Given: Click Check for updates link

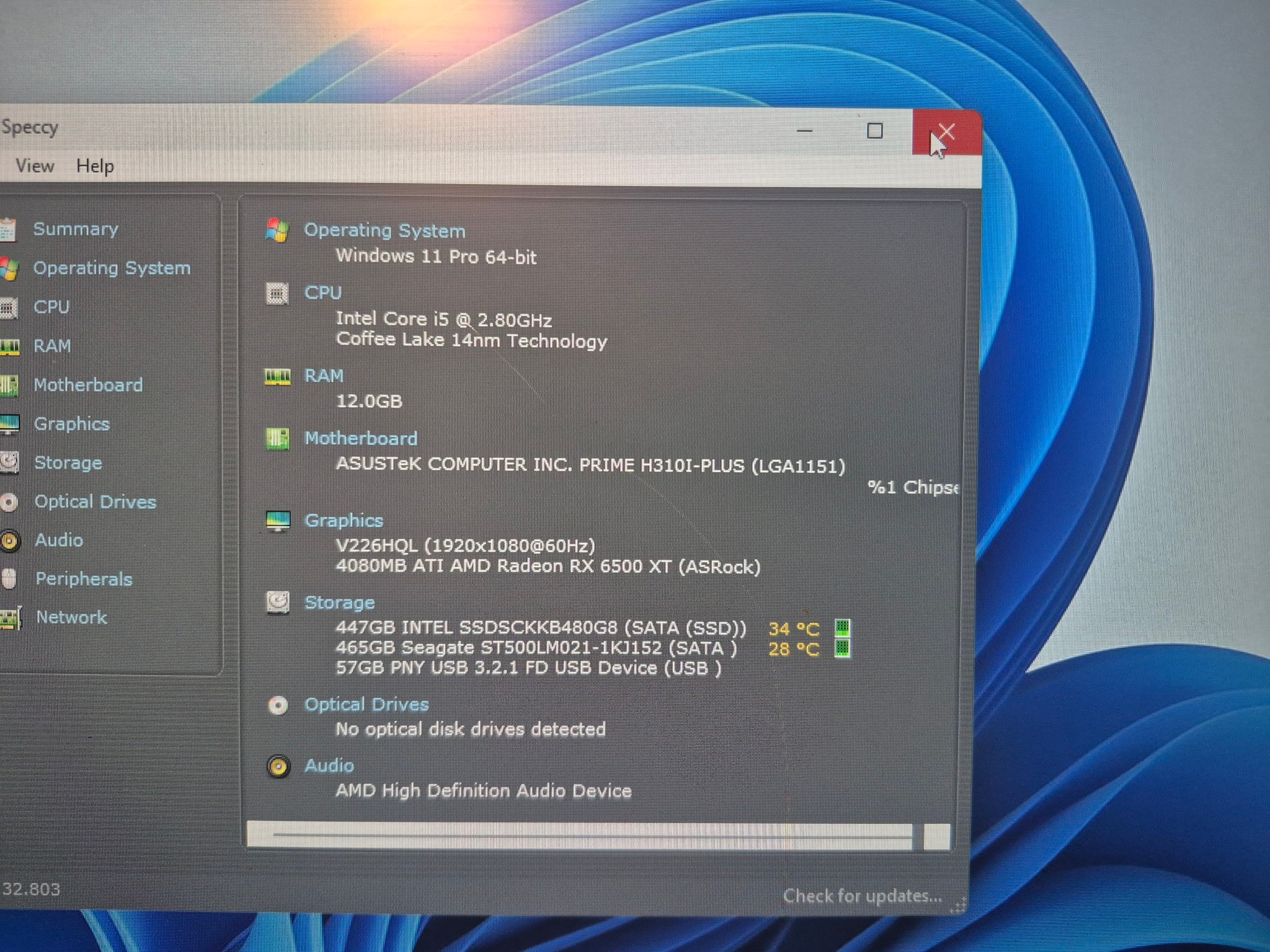Looking at the screenshot, I should [863, 896].
